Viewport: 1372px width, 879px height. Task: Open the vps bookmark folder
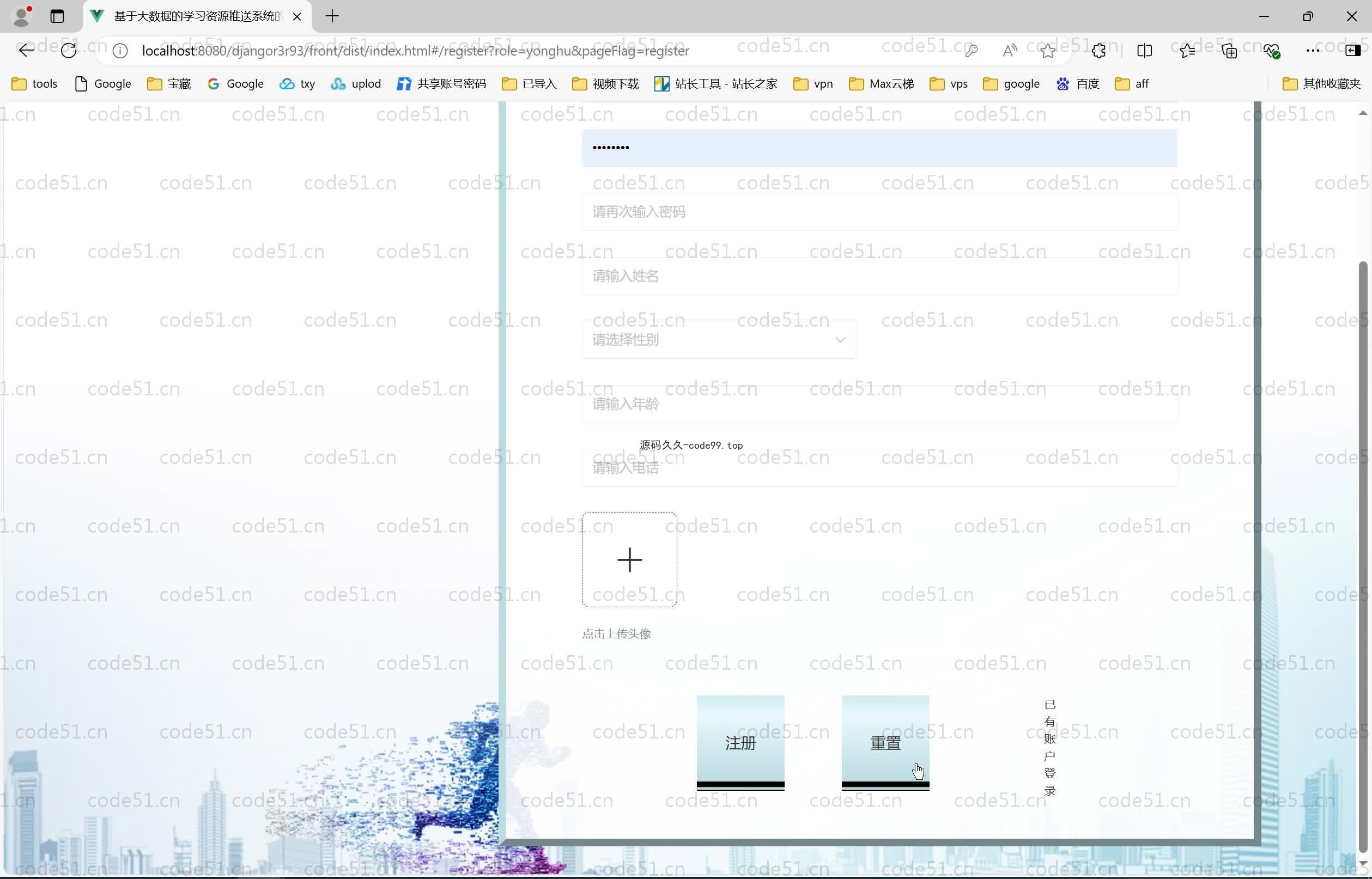coord(949,84)
